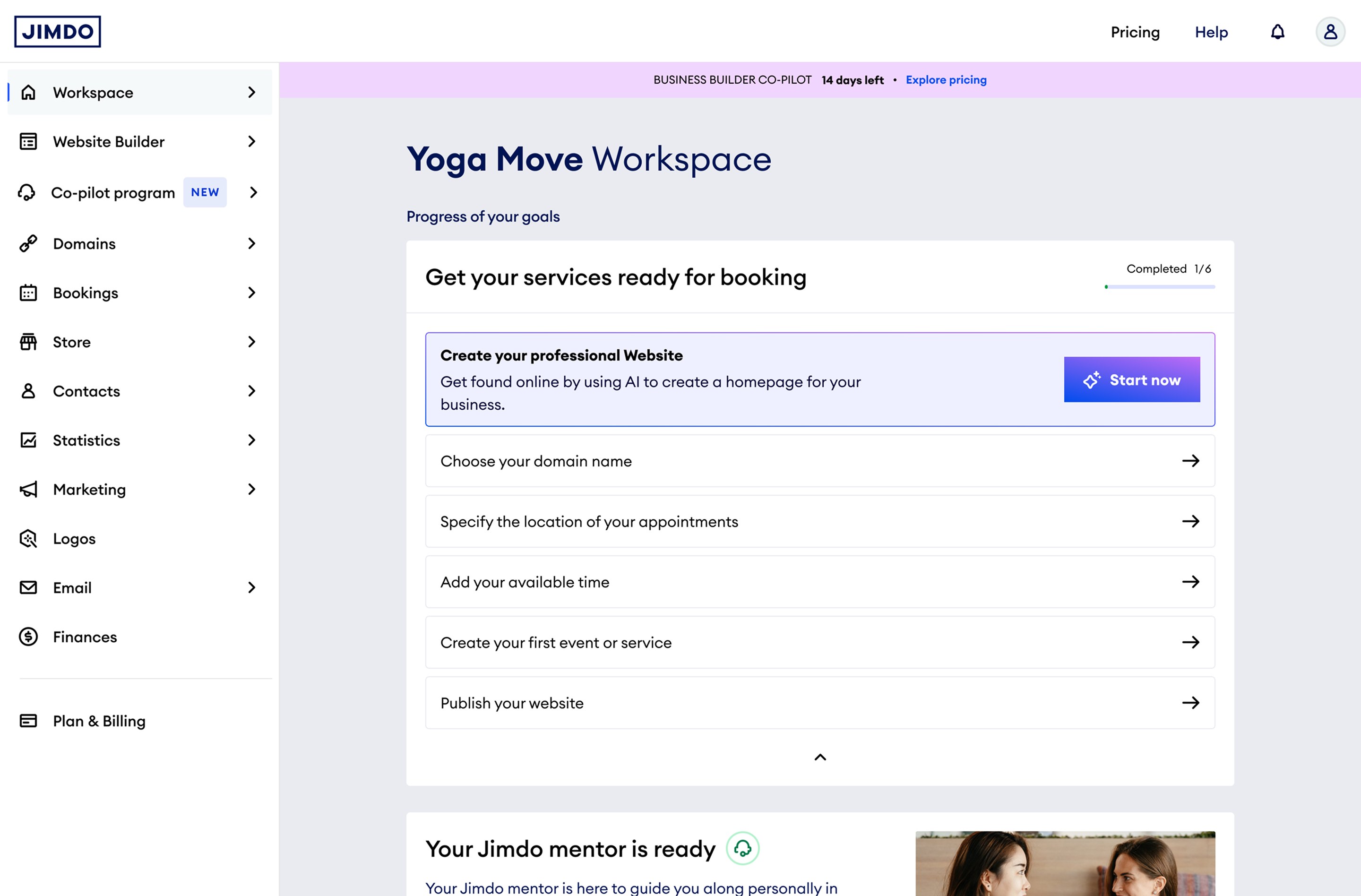Open the Website Builder menu item
1361x896 pixels.
point(139,141)
